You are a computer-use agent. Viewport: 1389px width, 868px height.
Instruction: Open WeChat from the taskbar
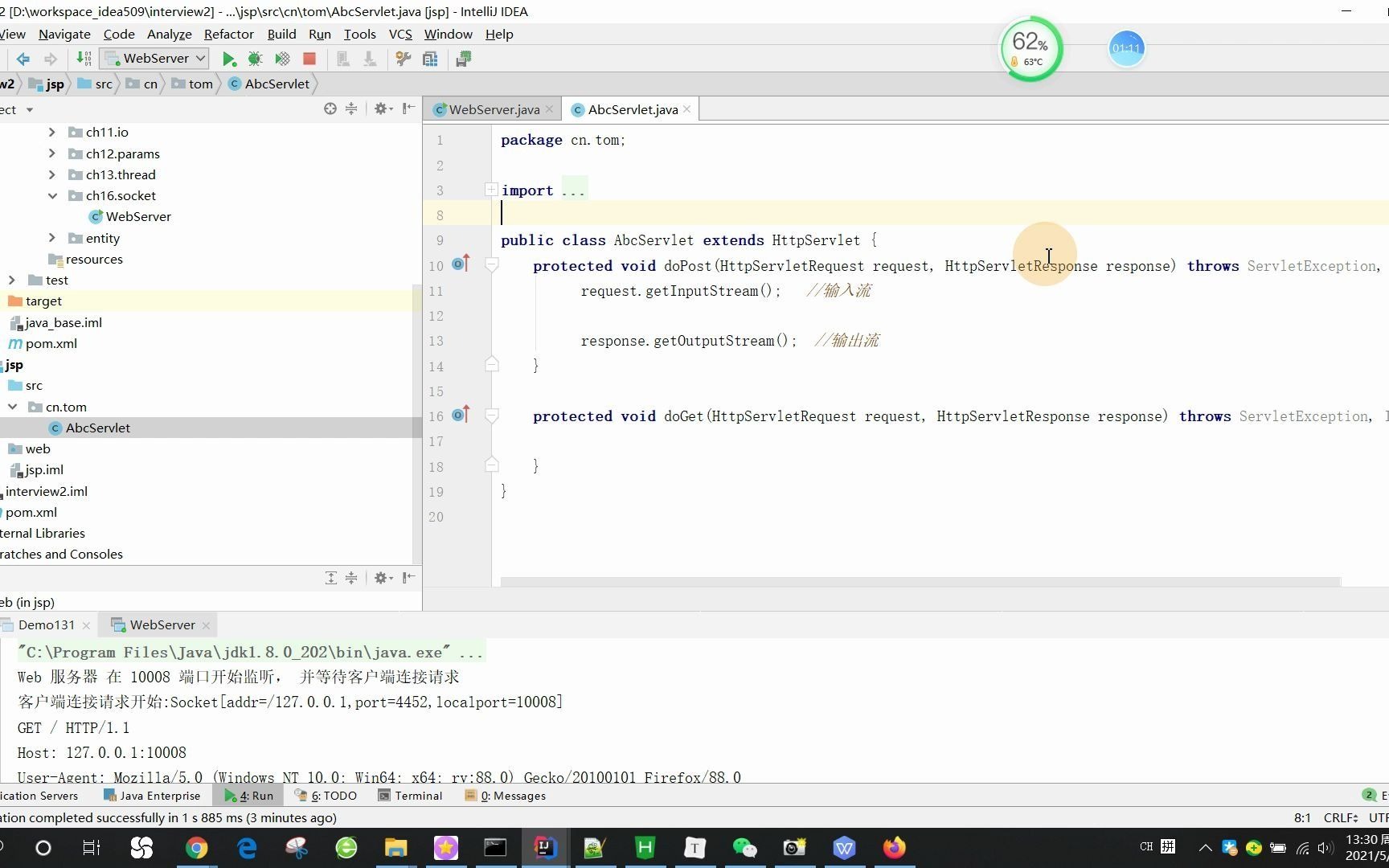click(x=744, y=848)
